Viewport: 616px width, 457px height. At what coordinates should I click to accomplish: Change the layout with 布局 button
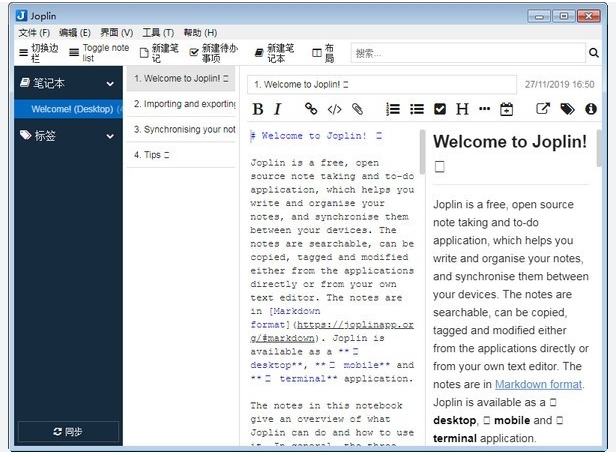click(323, 53)
